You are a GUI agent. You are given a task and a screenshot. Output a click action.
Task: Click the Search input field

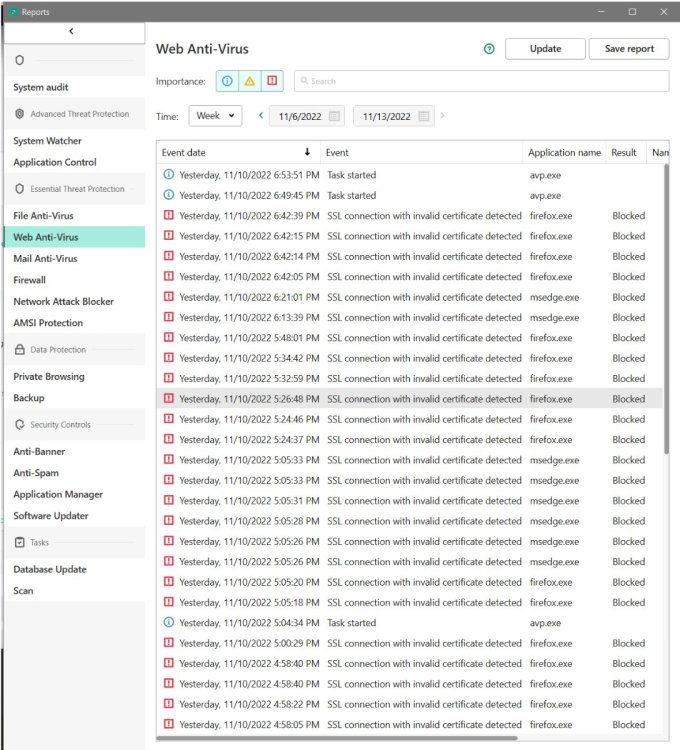point(482,81)
